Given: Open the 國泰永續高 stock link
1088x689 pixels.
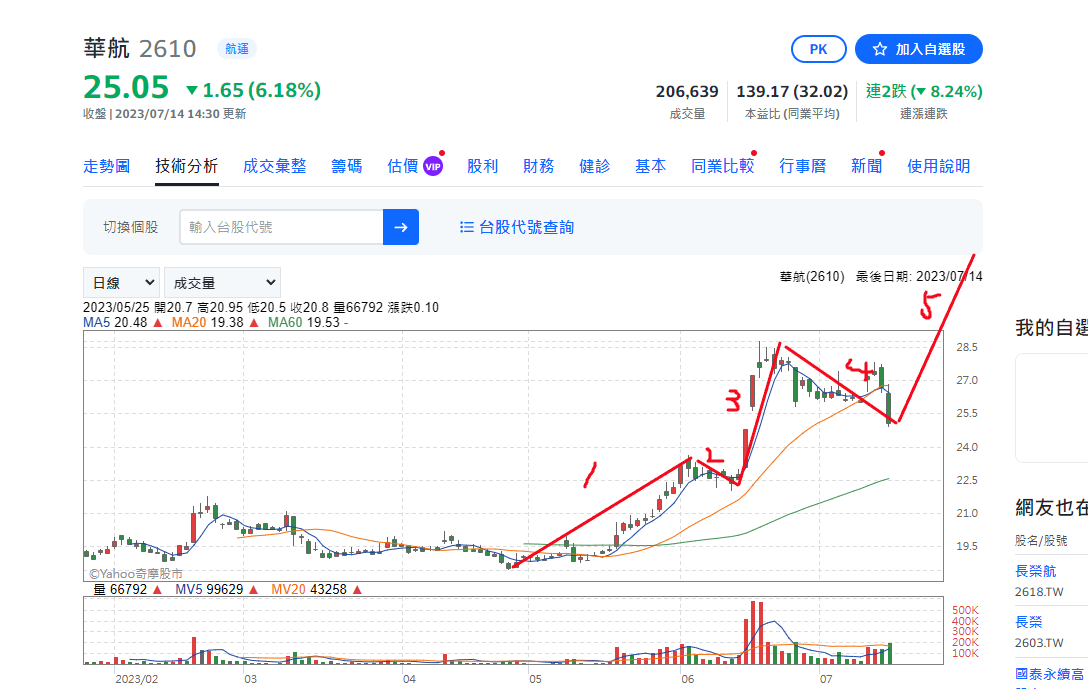Looking at the screenshot, I should [1049, 674].
